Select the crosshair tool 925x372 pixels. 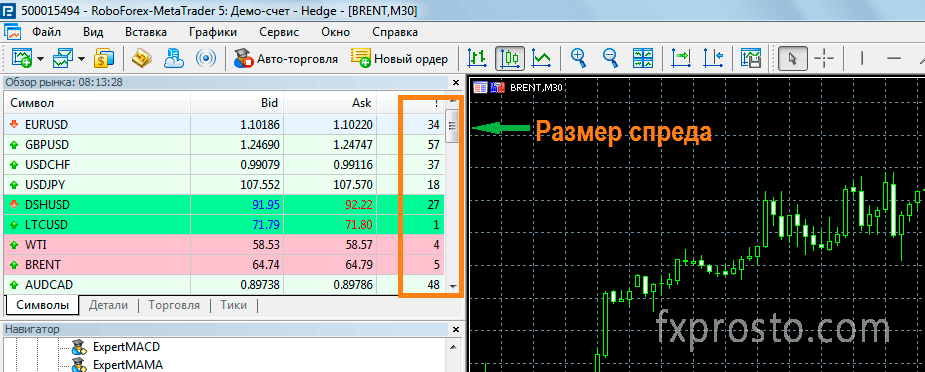click(x=824, y=58)
